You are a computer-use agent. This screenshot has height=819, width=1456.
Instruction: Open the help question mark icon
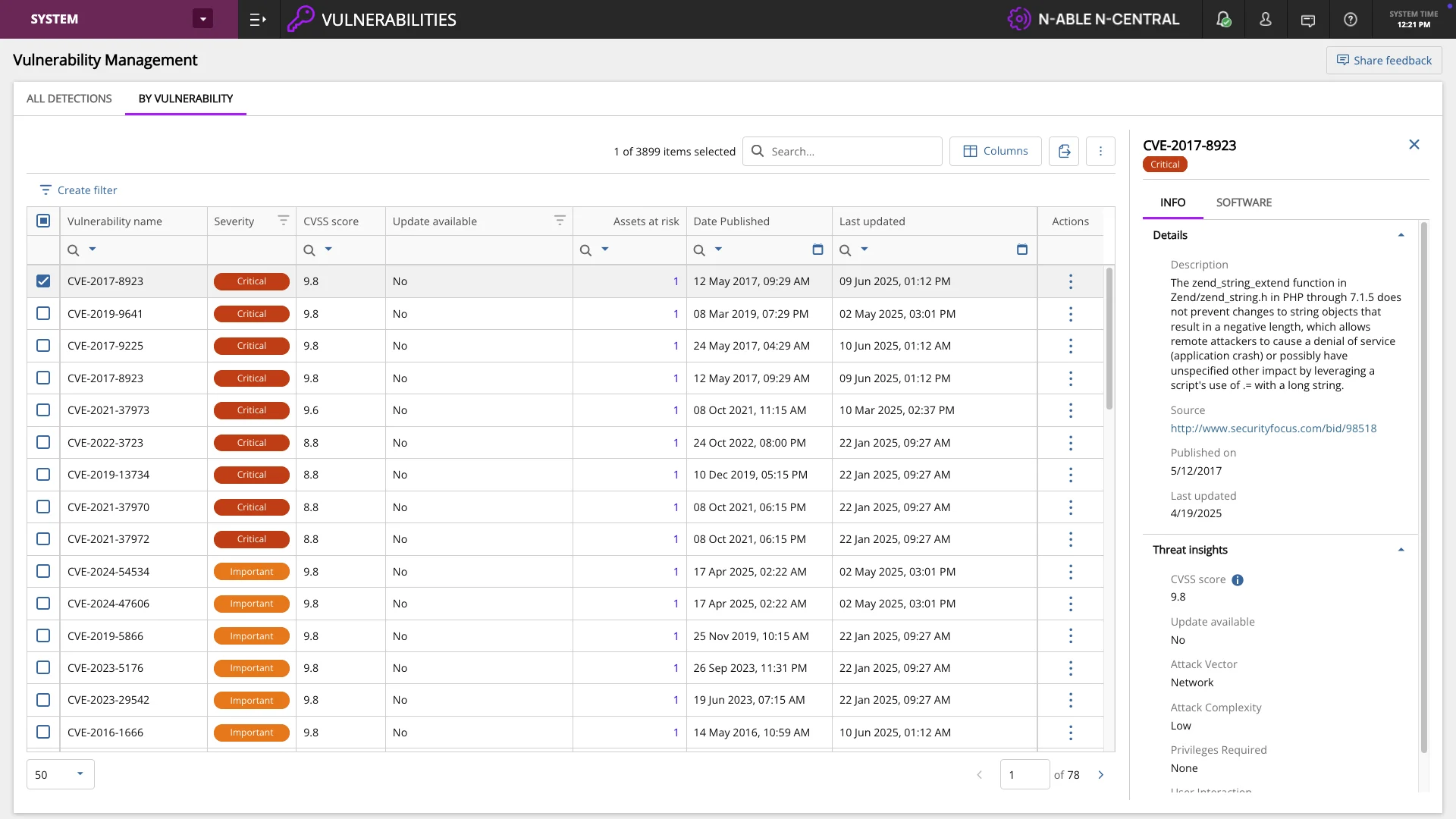[x=1351, y=20]
